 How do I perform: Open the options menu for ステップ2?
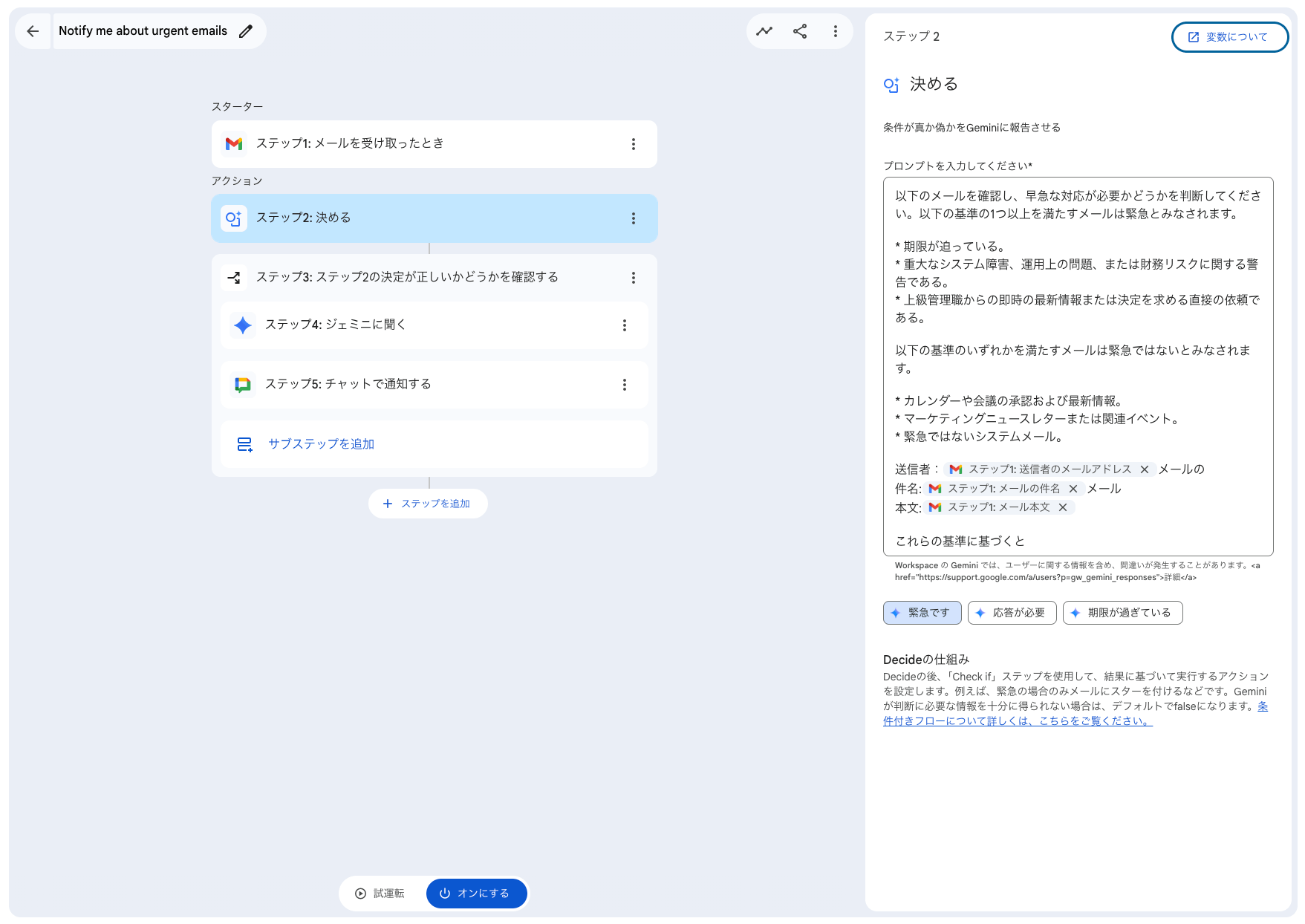click(x=634, y=218)
